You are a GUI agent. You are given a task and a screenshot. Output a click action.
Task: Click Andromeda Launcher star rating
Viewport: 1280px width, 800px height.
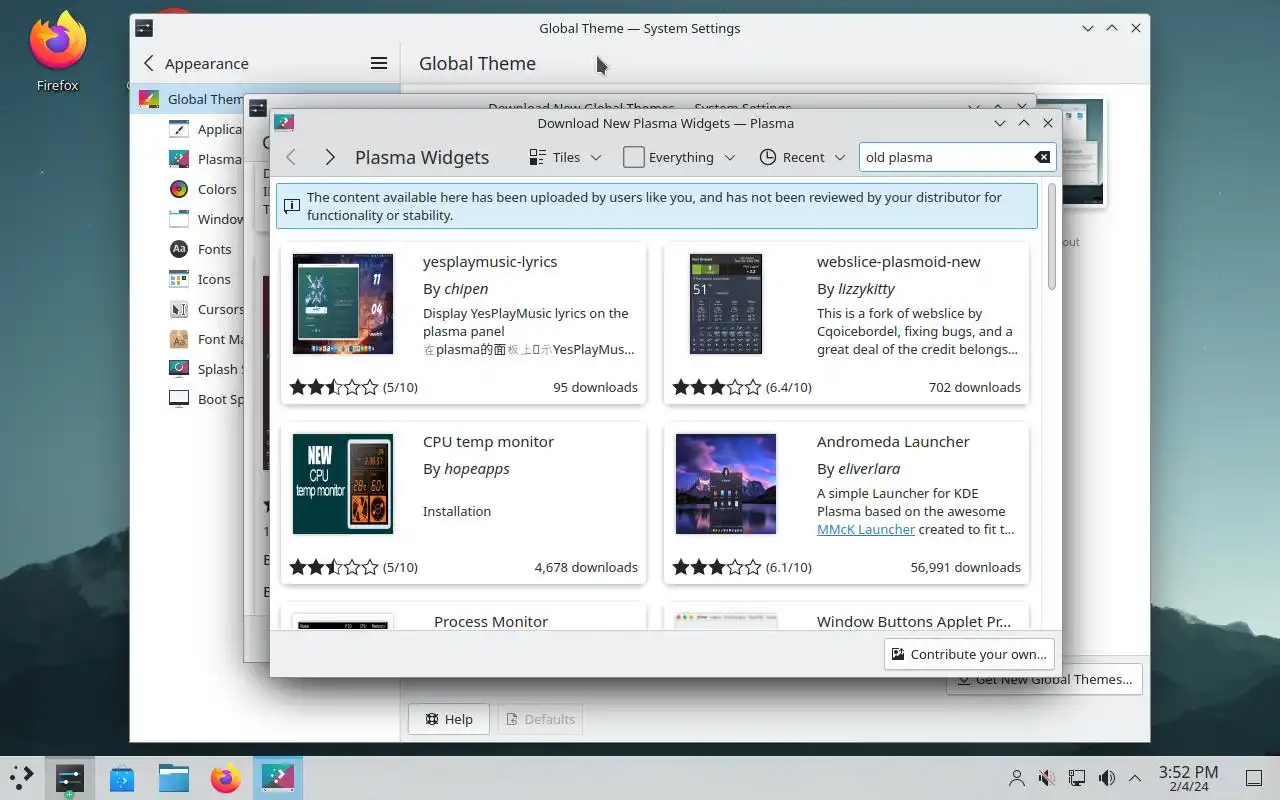pyautogui.click(x=717, y=567)
